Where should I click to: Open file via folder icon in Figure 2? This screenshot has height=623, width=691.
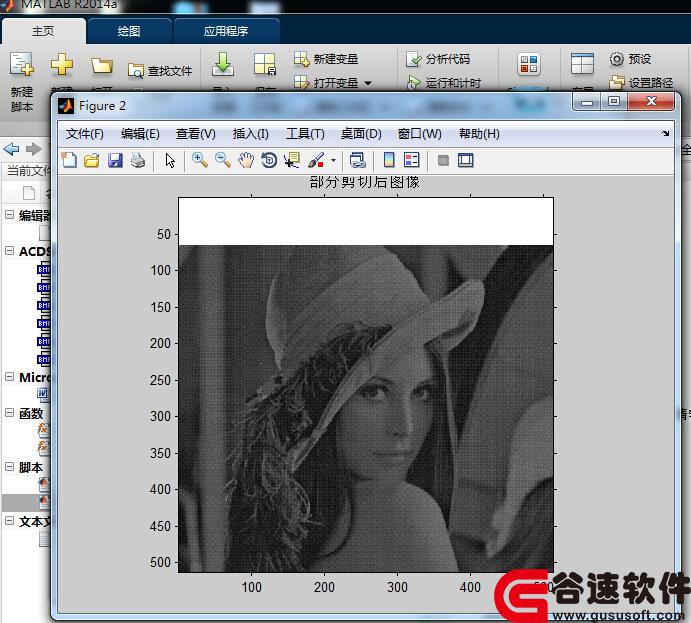point(92,160)
